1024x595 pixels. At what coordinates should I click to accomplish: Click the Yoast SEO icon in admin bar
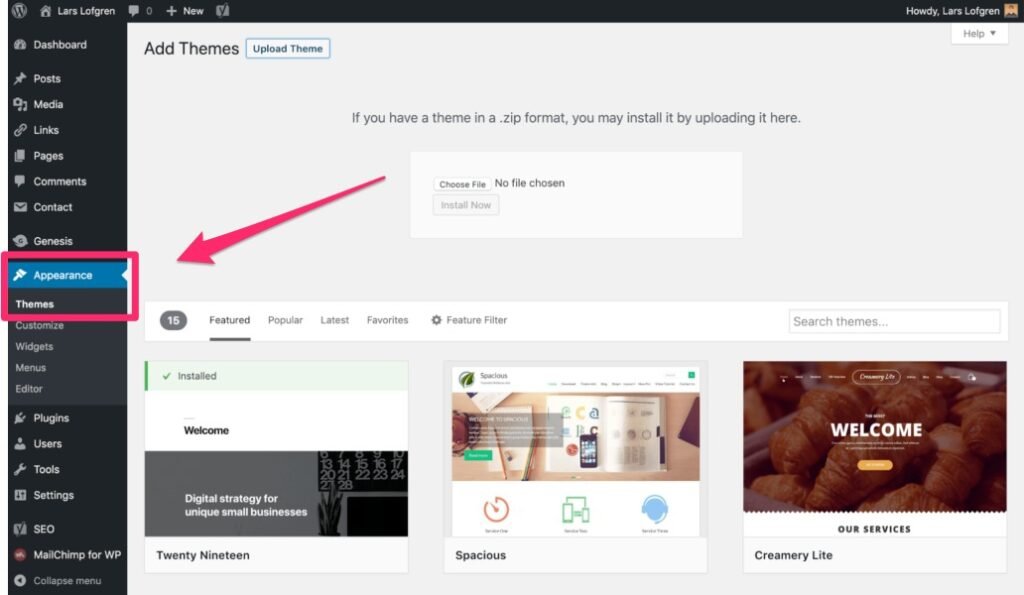coord(223,11)
